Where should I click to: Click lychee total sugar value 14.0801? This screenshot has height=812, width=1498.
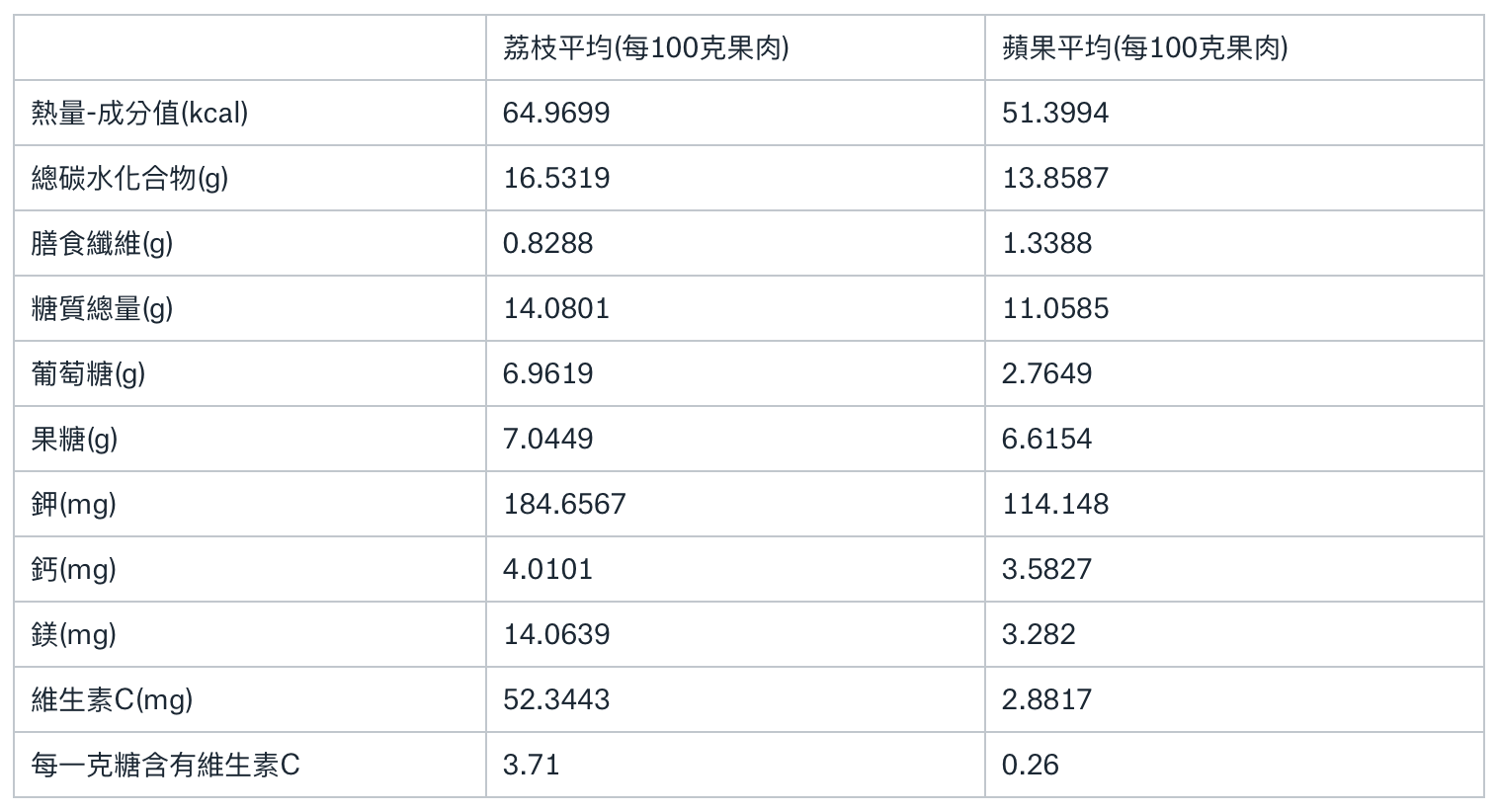coord(556,308)
